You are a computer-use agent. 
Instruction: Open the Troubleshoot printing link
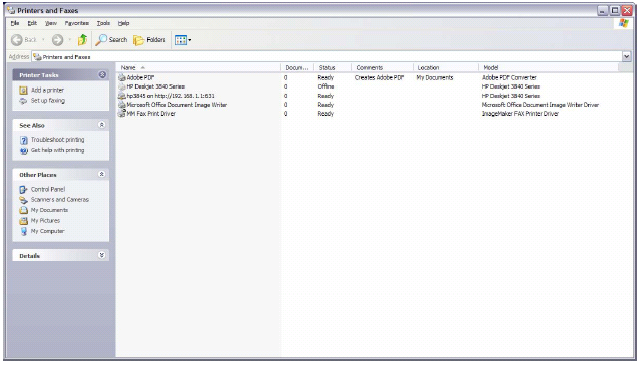[x=58, y=140]
